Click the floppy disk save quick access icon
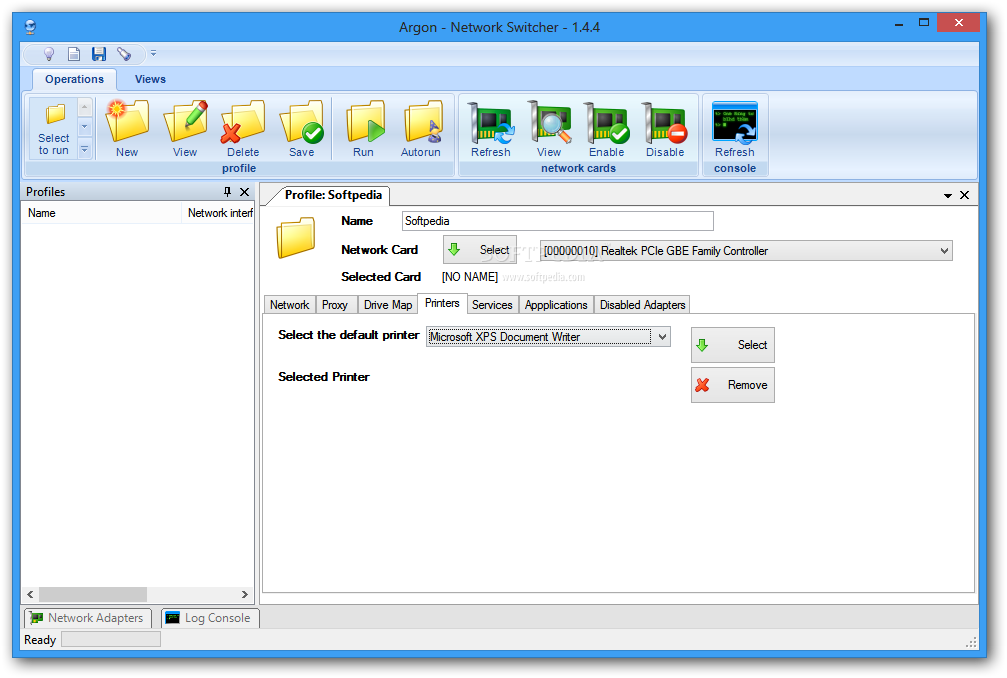Screen dimensions: 1007x678 coord(99,54)
